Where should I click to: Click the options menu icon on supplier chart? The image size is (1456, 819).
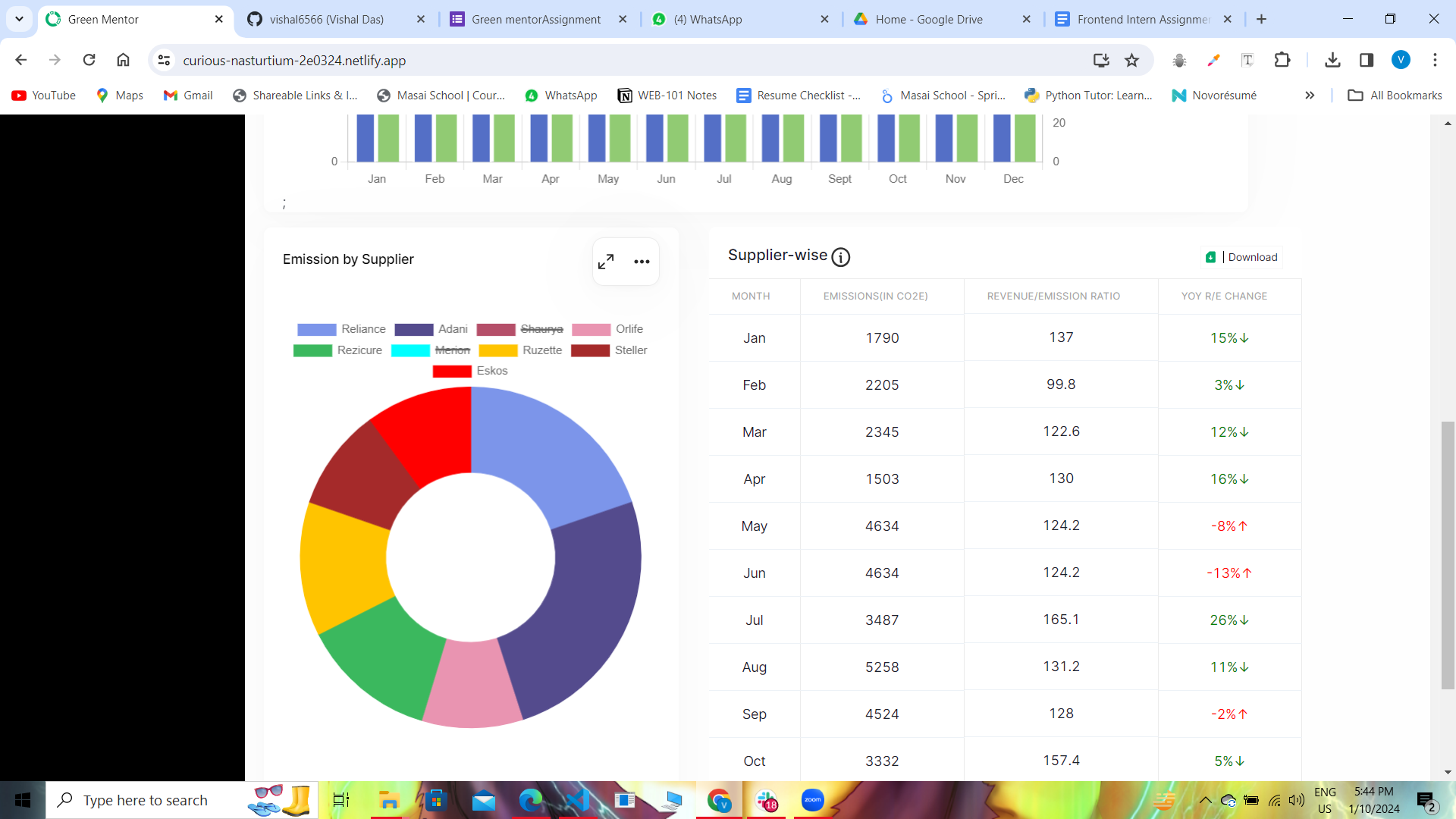click(x=642, y=262)
